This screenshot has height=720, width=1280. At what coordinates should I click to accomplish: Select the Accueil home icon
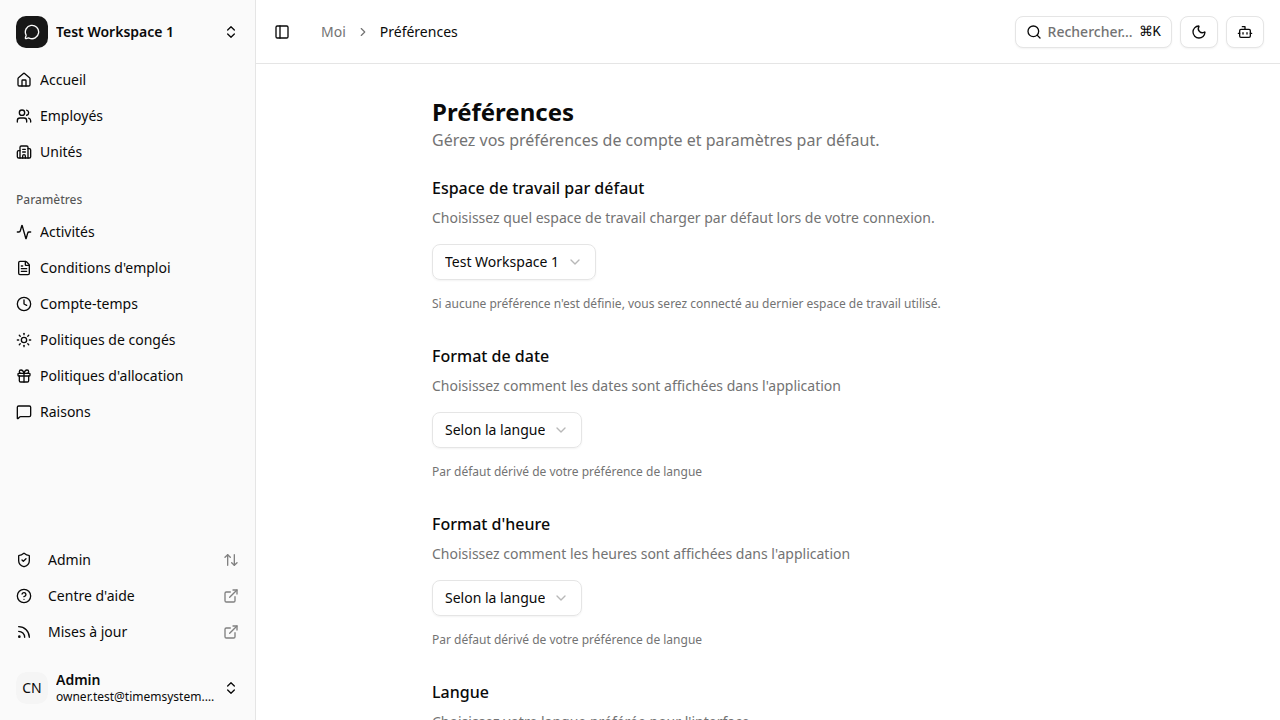[x=23, y=79]
